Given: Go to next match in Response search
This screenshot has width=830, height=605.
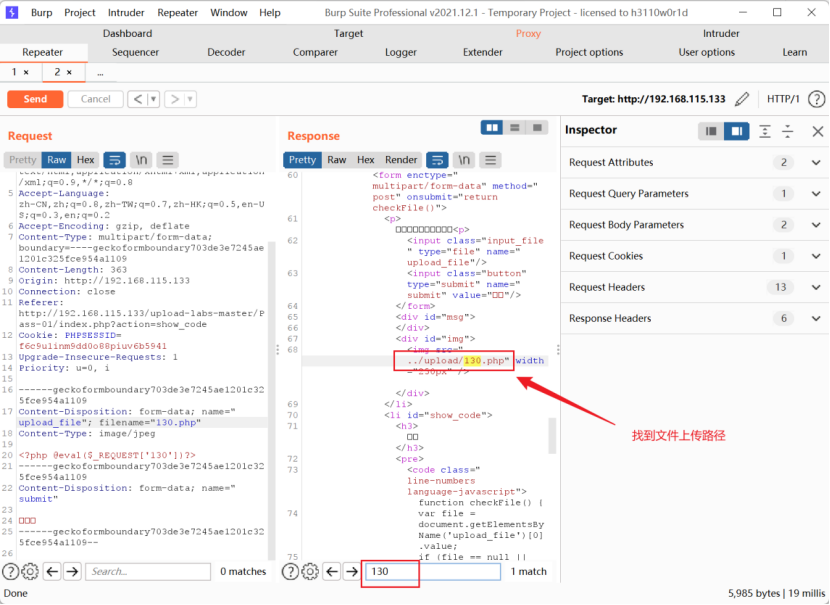Looking at the screenshot, I should [351, 572].
